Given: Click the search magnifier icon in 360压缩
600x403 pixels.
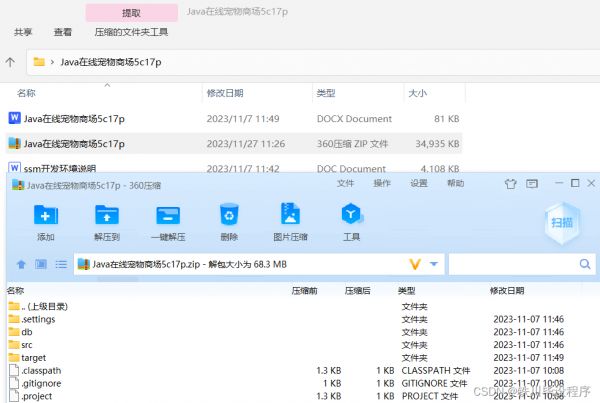Looking at the screenshot, I should (585, 264).
